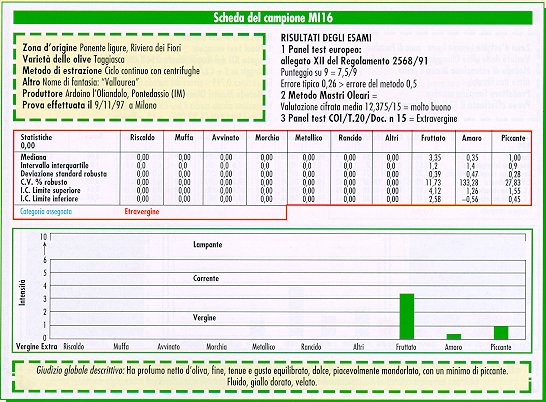Viewport: 546px width, 402px height.
Task: Select Amaro lower limit value '-0,56'
Action: (470, 199)
